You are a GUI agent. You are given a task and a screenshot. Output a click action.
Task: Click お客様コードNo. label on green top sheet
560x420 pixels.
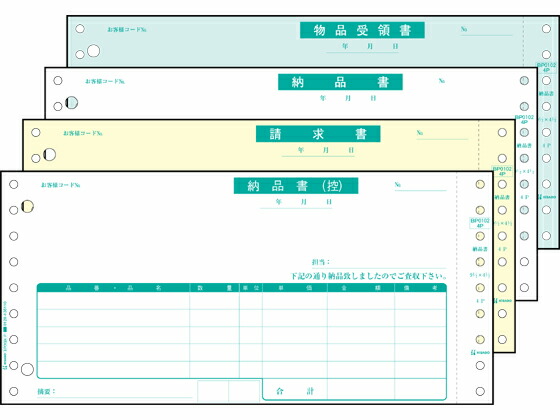pyautogui.click(x=127, y=29)
